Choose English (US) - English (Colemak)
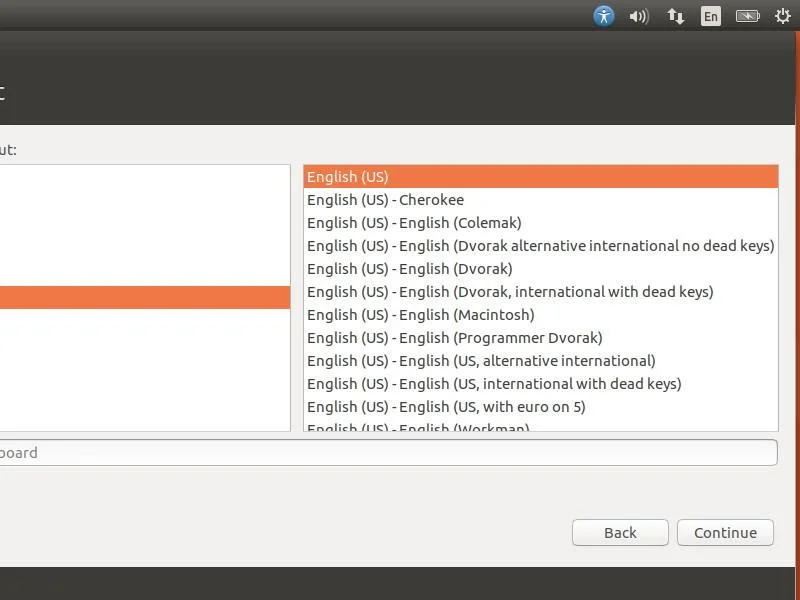Screen dimensions: 800x600 (x=541, y=222)
